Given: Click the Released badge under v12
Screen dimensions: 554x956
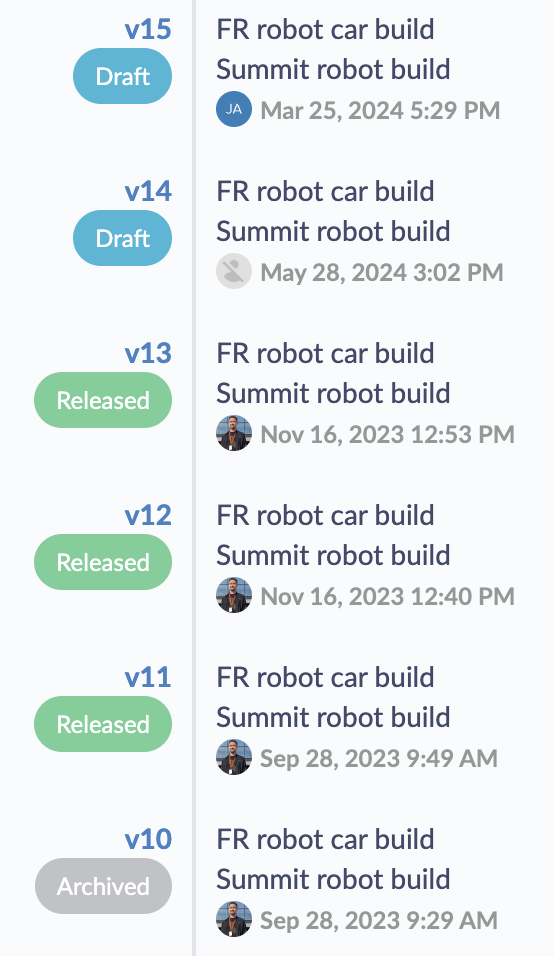Looking at the screenshot, I should point(103,563).
